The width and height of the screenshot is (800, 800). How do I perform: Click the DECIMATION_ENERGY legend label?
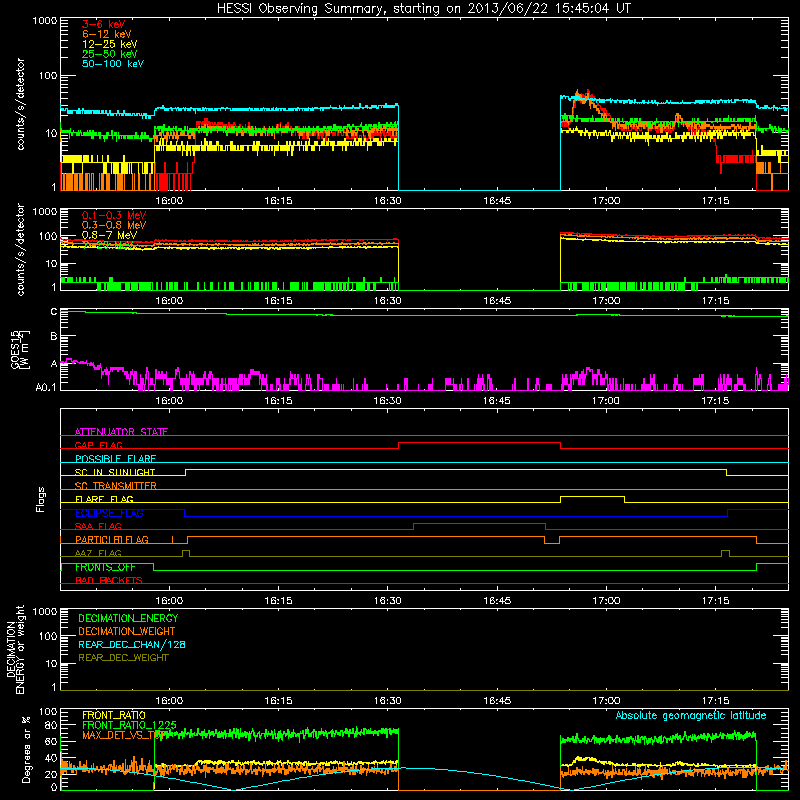click(x=128, y=618)
